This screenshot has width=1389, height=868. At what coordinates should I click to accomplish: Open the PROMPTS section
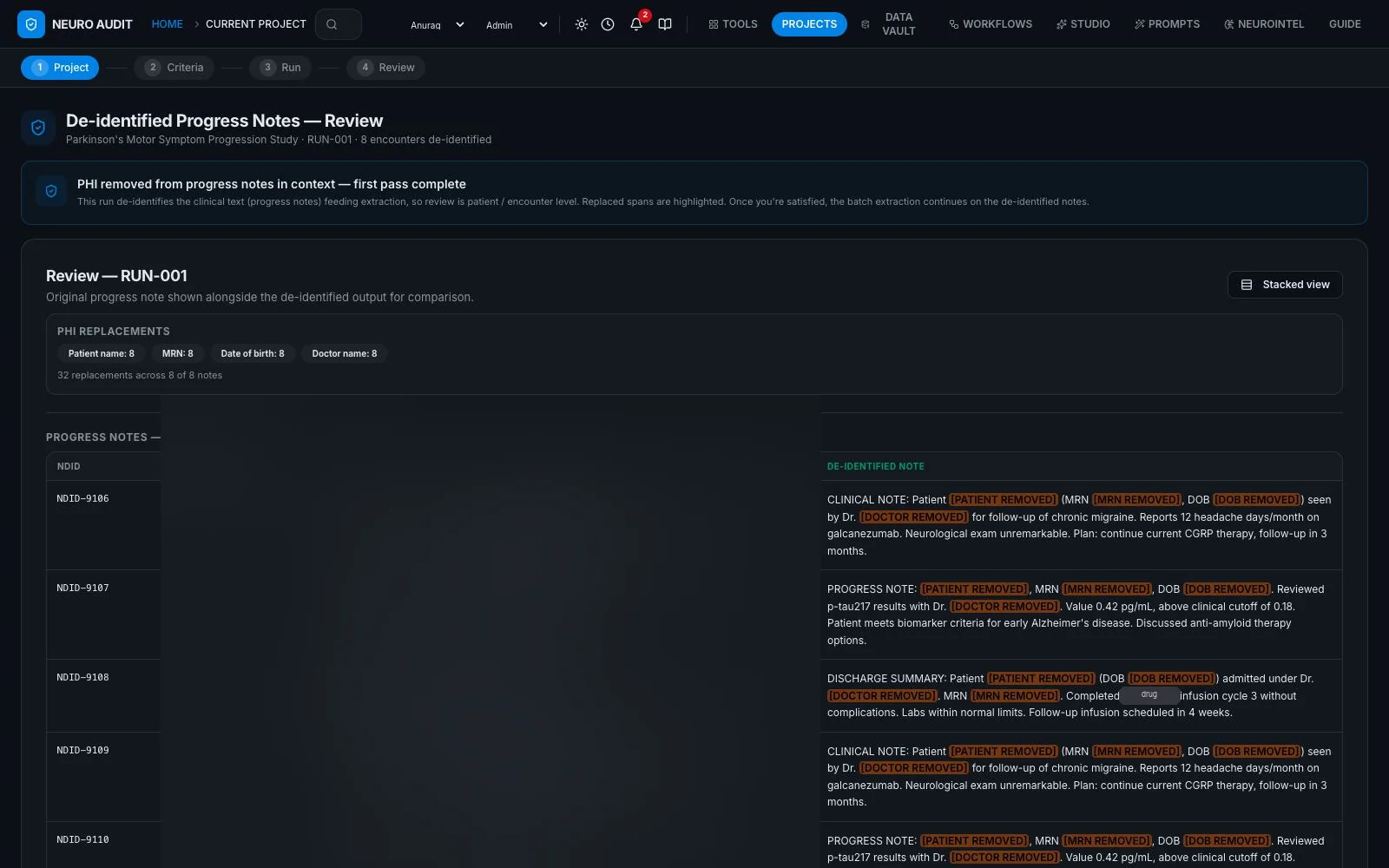pos(1168,24)
